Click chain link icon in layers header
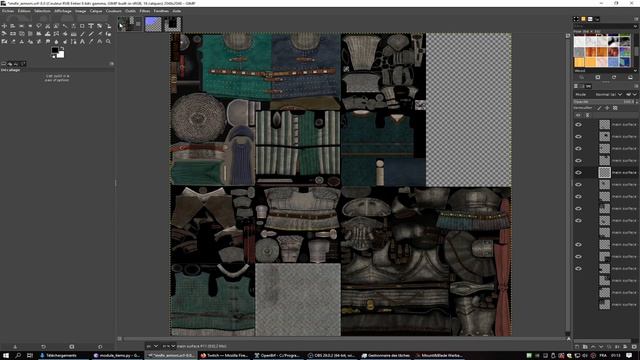Viewport: 640px width, 360px height. [x=588, y=116]
